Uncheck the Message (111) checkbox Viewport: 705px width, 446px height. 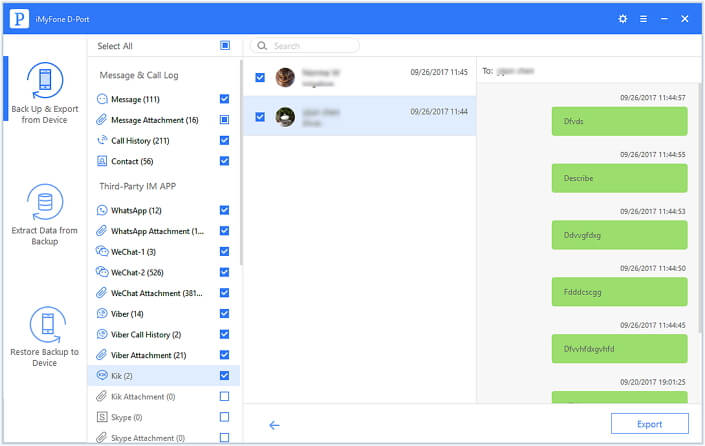[x=224, y=99]
